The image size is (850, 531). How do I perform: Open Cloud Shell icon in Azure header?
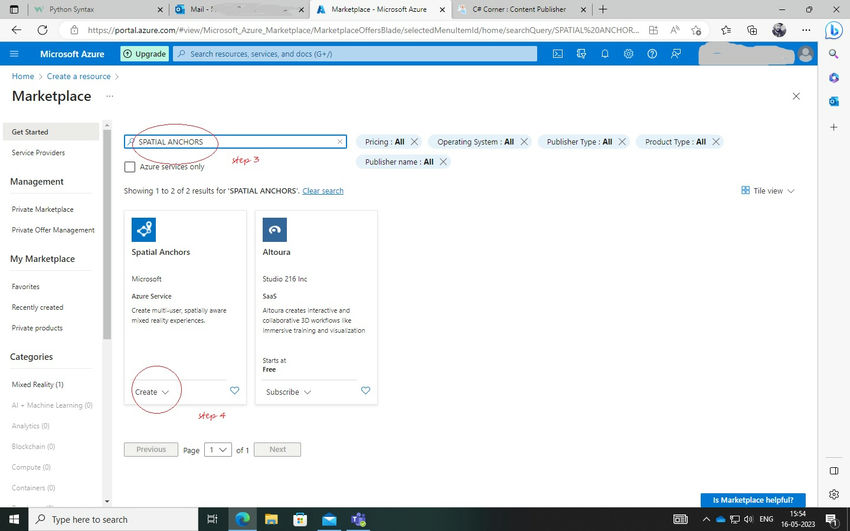tap(557, 54)
